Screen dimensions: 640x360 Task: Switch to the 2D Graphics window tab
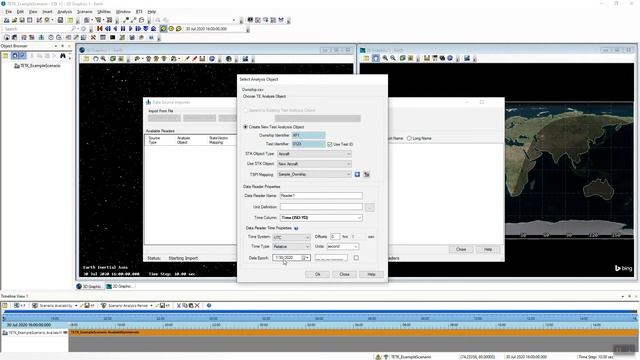point(119,287)
